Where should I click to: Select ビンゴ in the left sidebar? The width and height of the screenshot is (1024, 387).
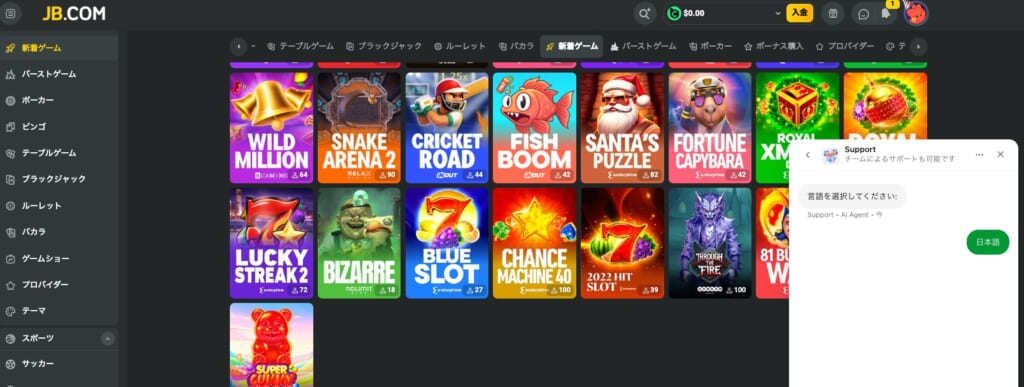point(59,126)
